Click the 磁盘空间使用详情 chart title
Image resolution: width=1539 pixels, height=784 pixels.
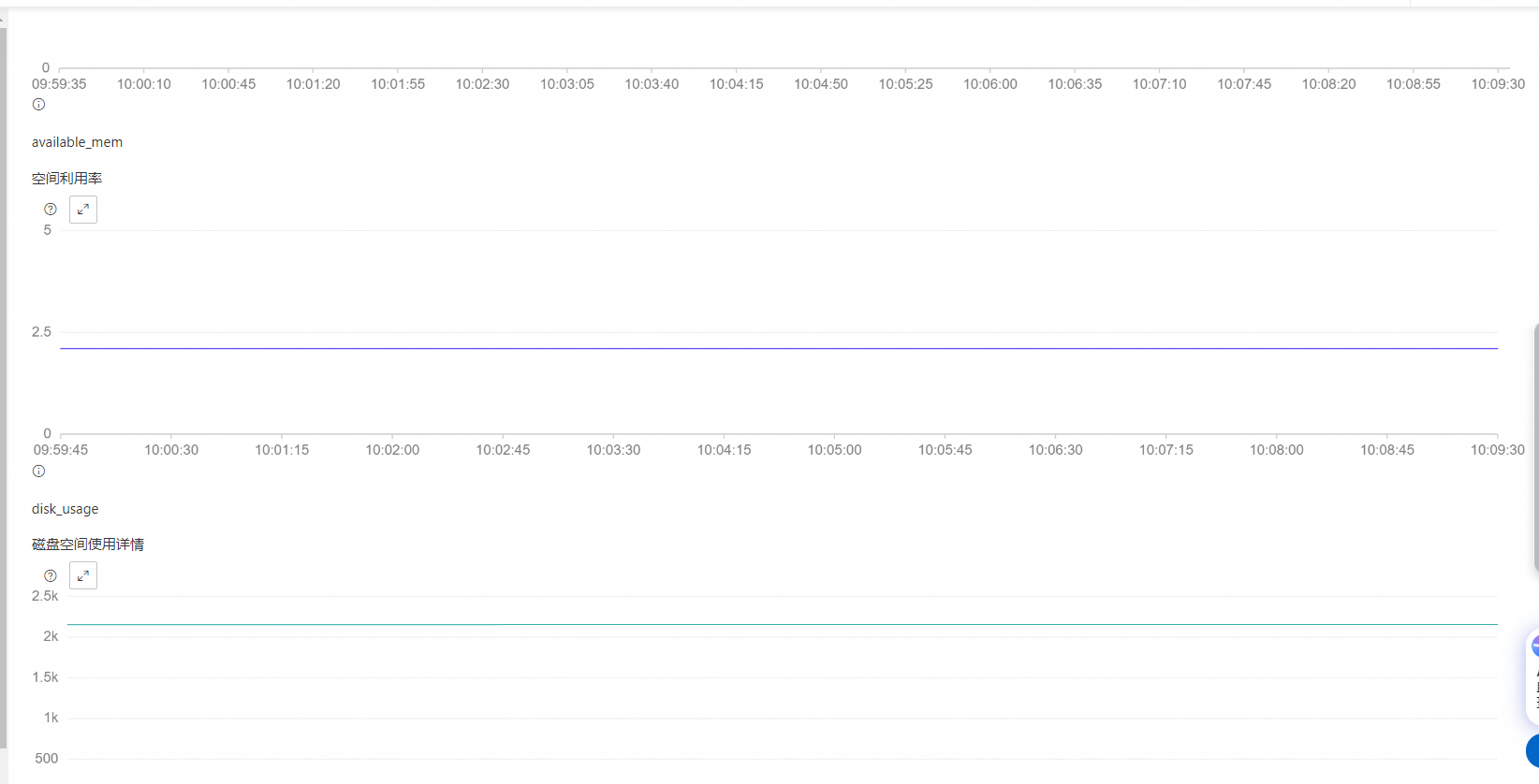(88, 544)
